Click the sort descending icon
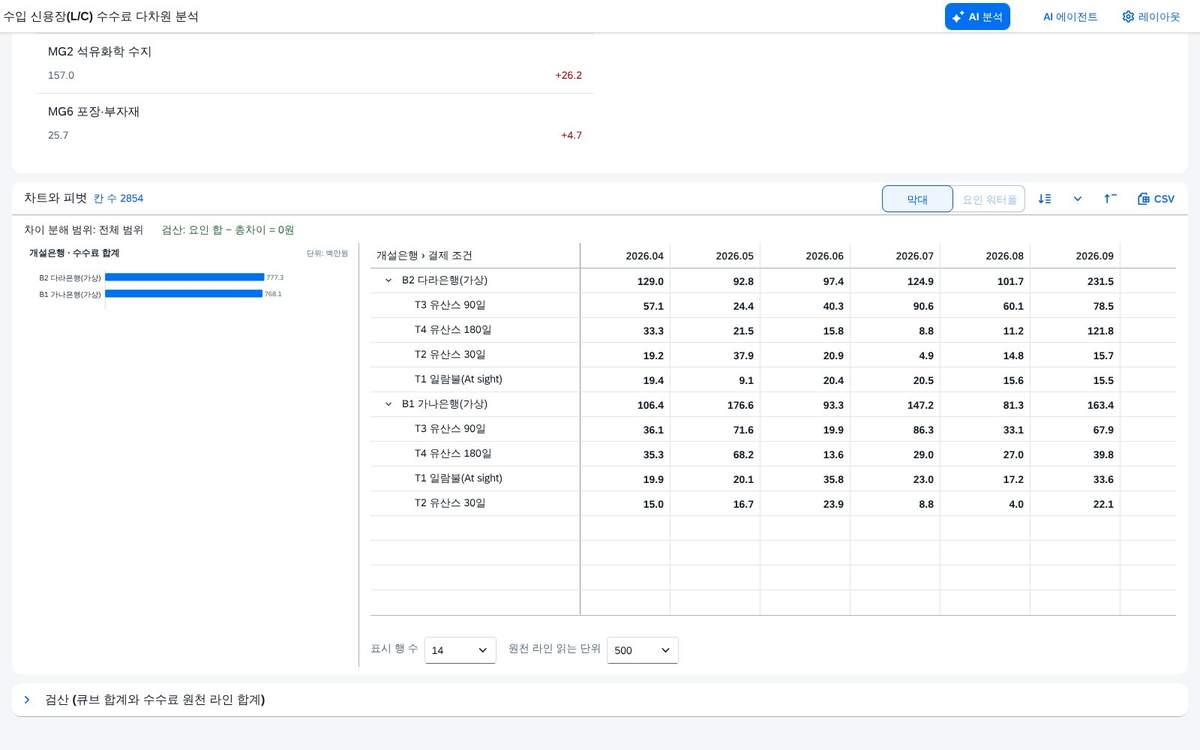The width and height of the screenshot is (1200, 750). 1045,199
